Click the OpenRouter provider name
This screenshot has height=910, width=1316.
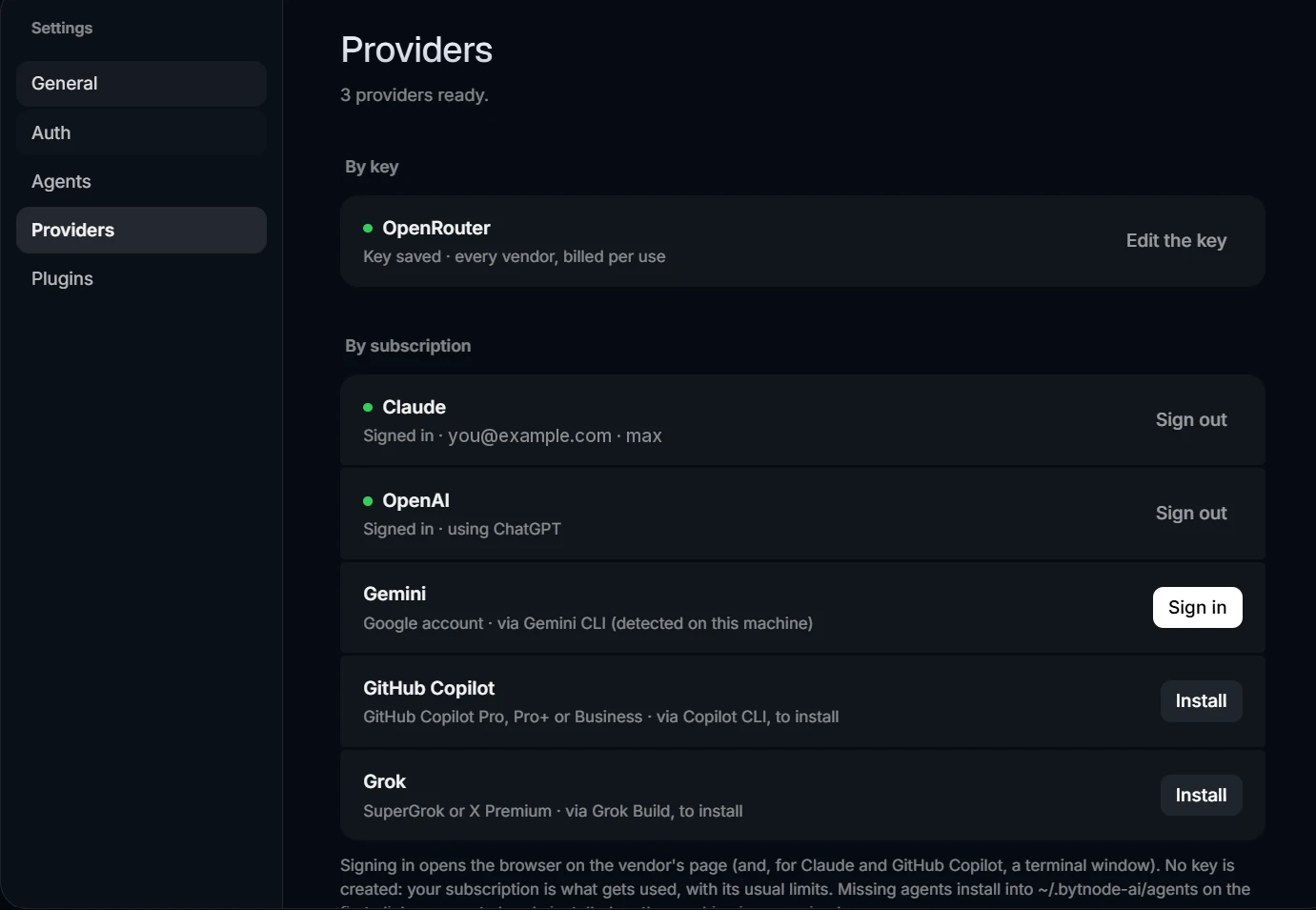tap(436, 228)
